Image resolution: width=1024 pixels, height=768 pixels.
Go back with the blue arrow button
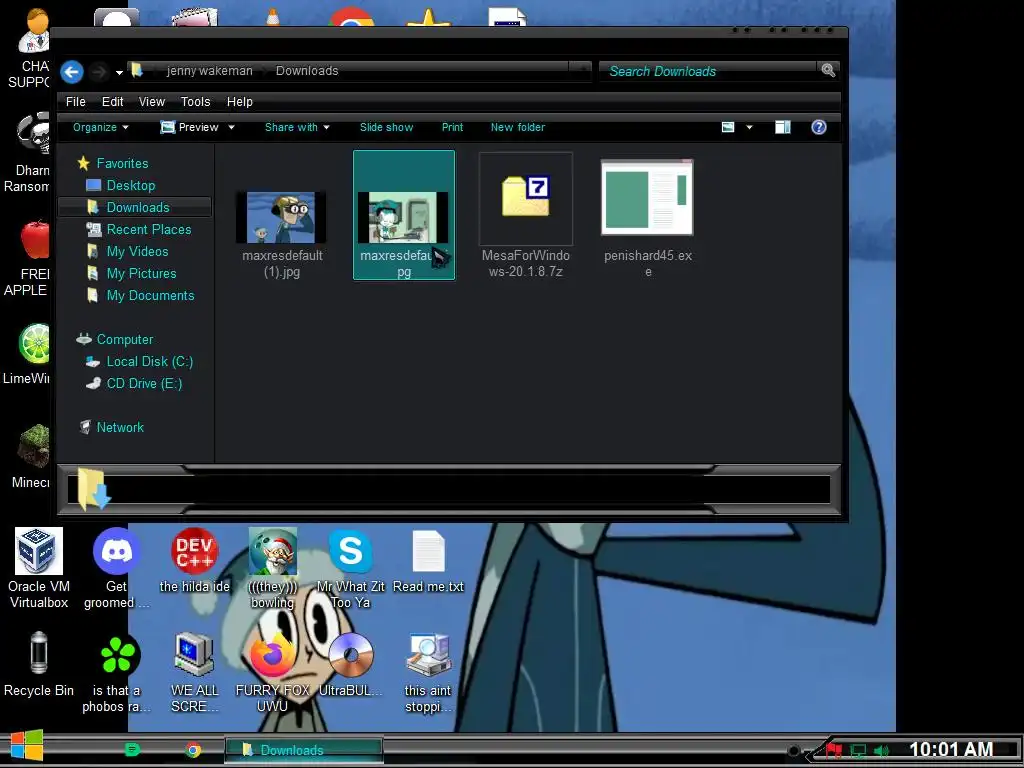pyautogui.click(x=72, y=72)
